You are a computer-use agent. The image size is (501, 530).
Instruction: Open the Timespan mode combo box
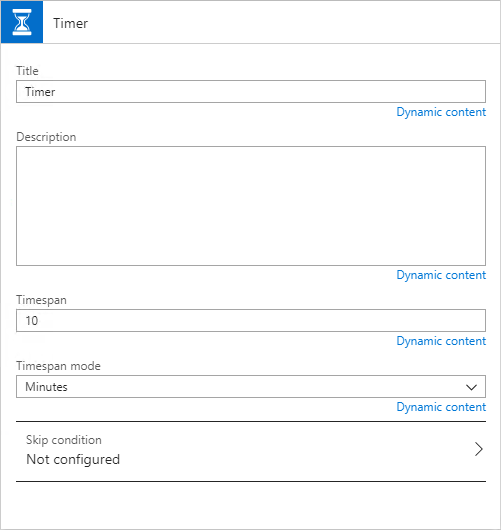tap(251, 386)
